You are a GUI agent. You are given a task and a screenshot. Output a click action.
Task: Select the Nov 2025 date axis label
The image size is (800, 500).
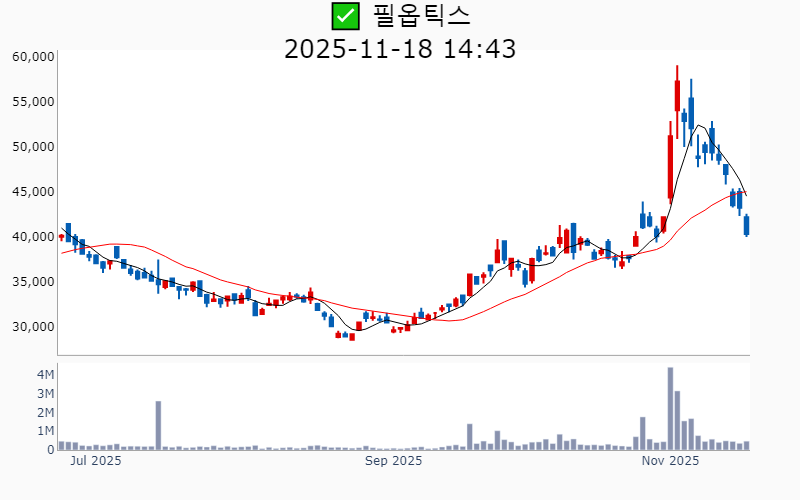[670, 461]
